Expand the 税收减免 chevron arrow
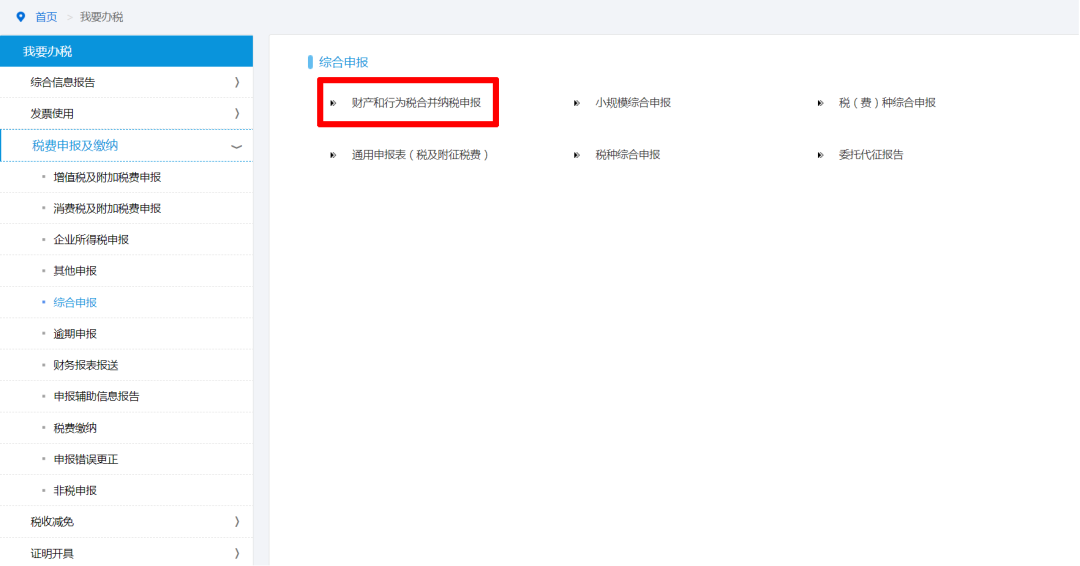Image resolution: width=1080 pixels, height=566 pixels. (x=236, y=522)
